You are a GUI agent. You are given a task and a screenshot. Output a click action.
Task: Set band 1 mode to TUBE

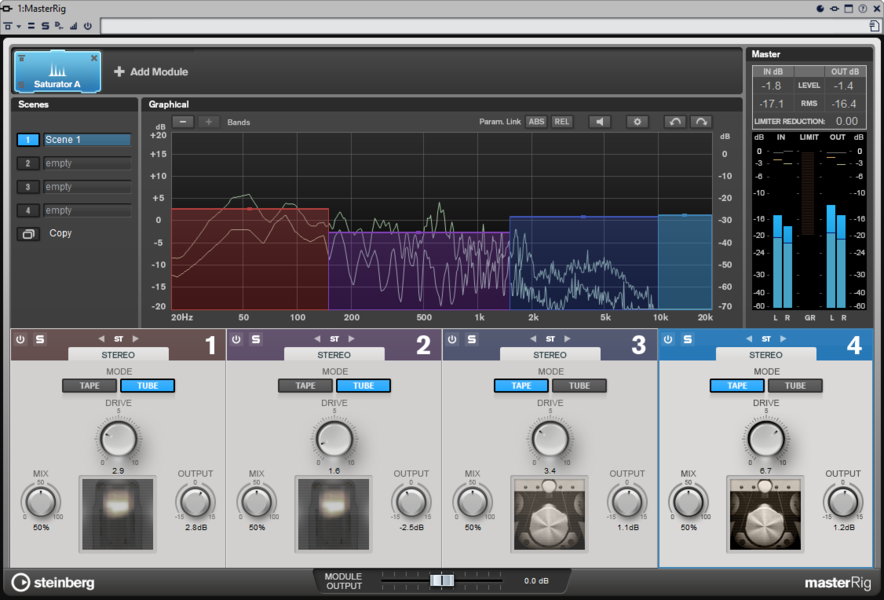(x=148, y=386)
